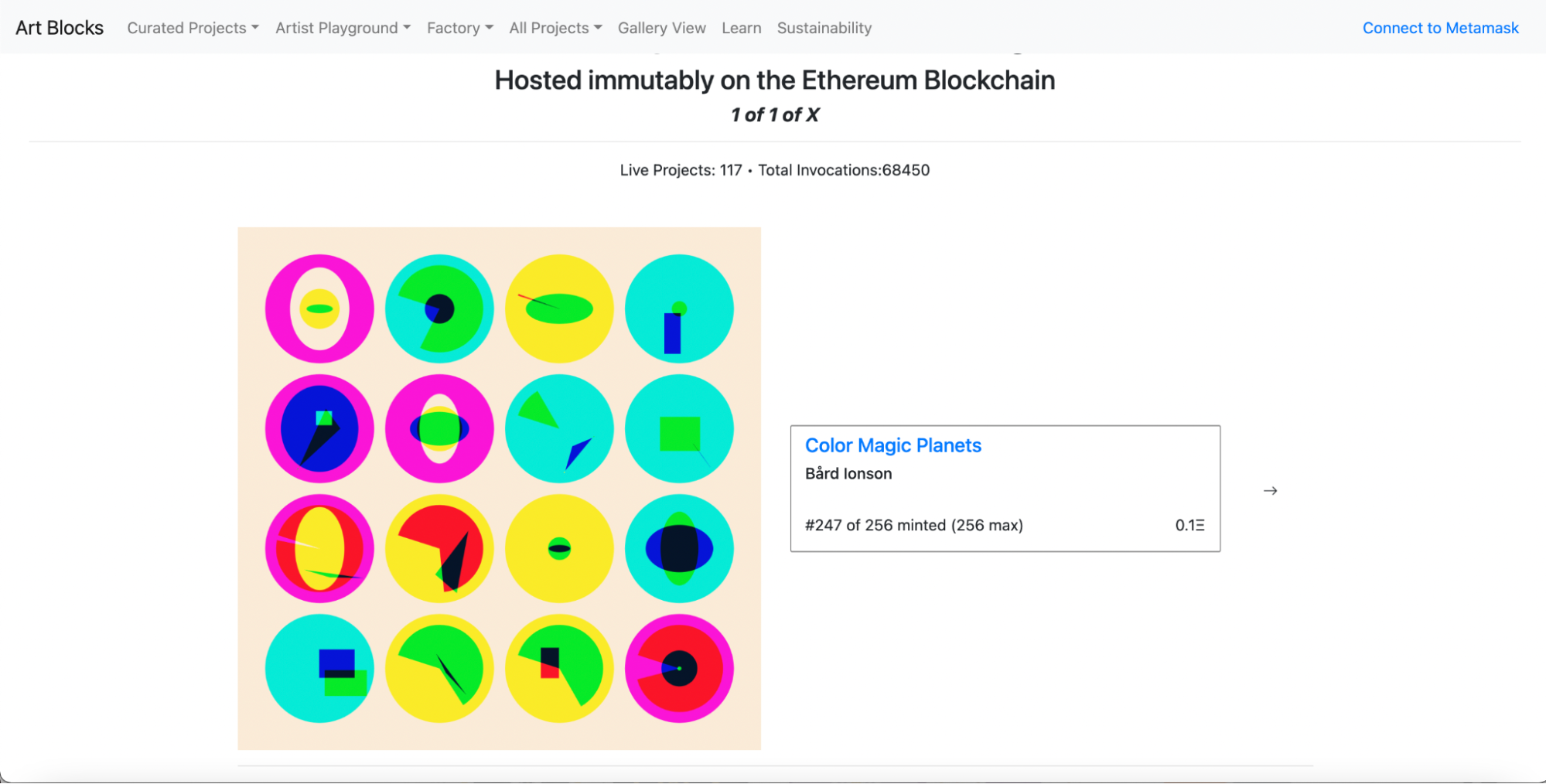Expand the Artist Playground menu
Viewport: 1546px width, 784px height.
(x=343, y=28)
